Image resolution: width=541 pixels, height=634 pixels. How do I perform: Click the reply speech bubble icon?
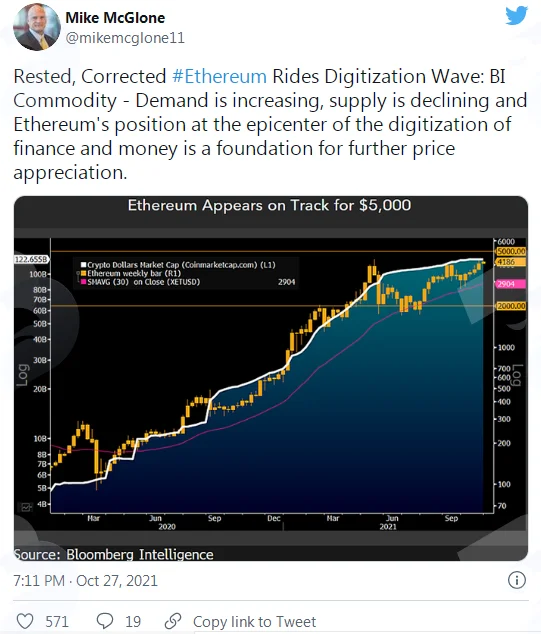pos(105,621)
